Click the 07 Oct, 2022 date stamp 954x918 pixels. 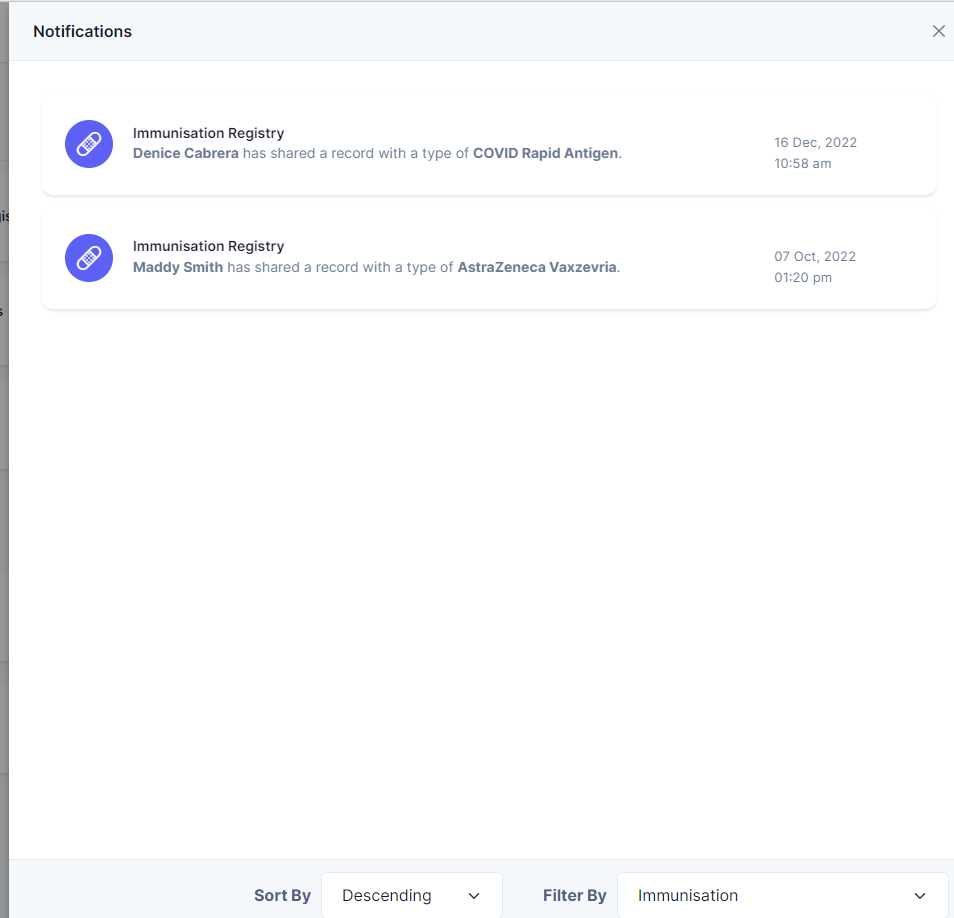[x=815, y=256]
